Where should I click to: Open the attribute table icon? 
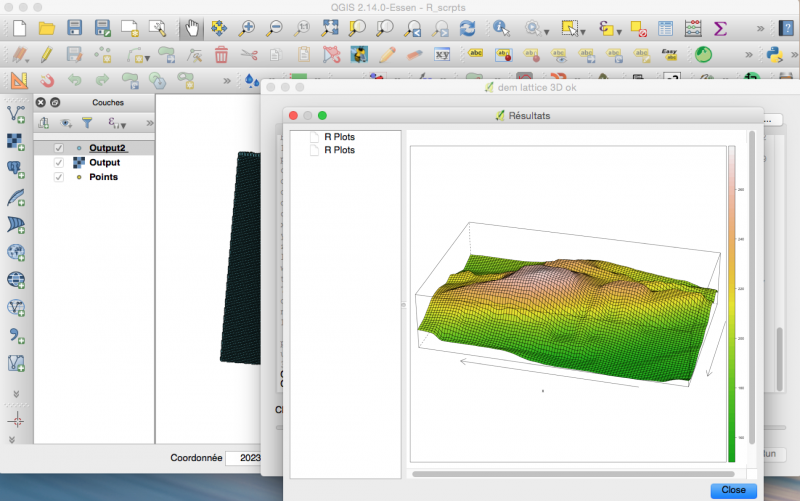click(665, 28)
